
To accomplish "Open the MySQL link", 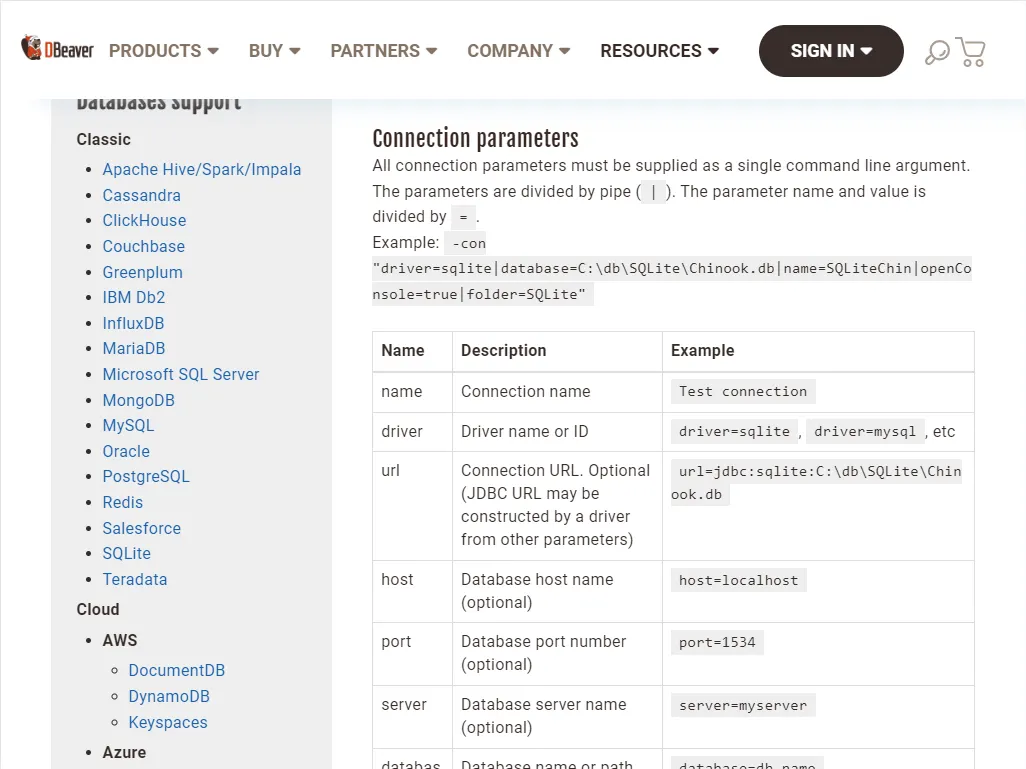I will tap(128, 425).
